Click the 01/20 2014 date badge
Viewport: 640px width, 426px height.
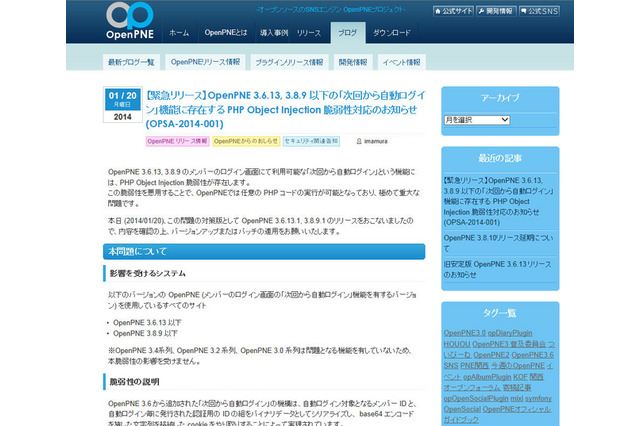point(122,105)
